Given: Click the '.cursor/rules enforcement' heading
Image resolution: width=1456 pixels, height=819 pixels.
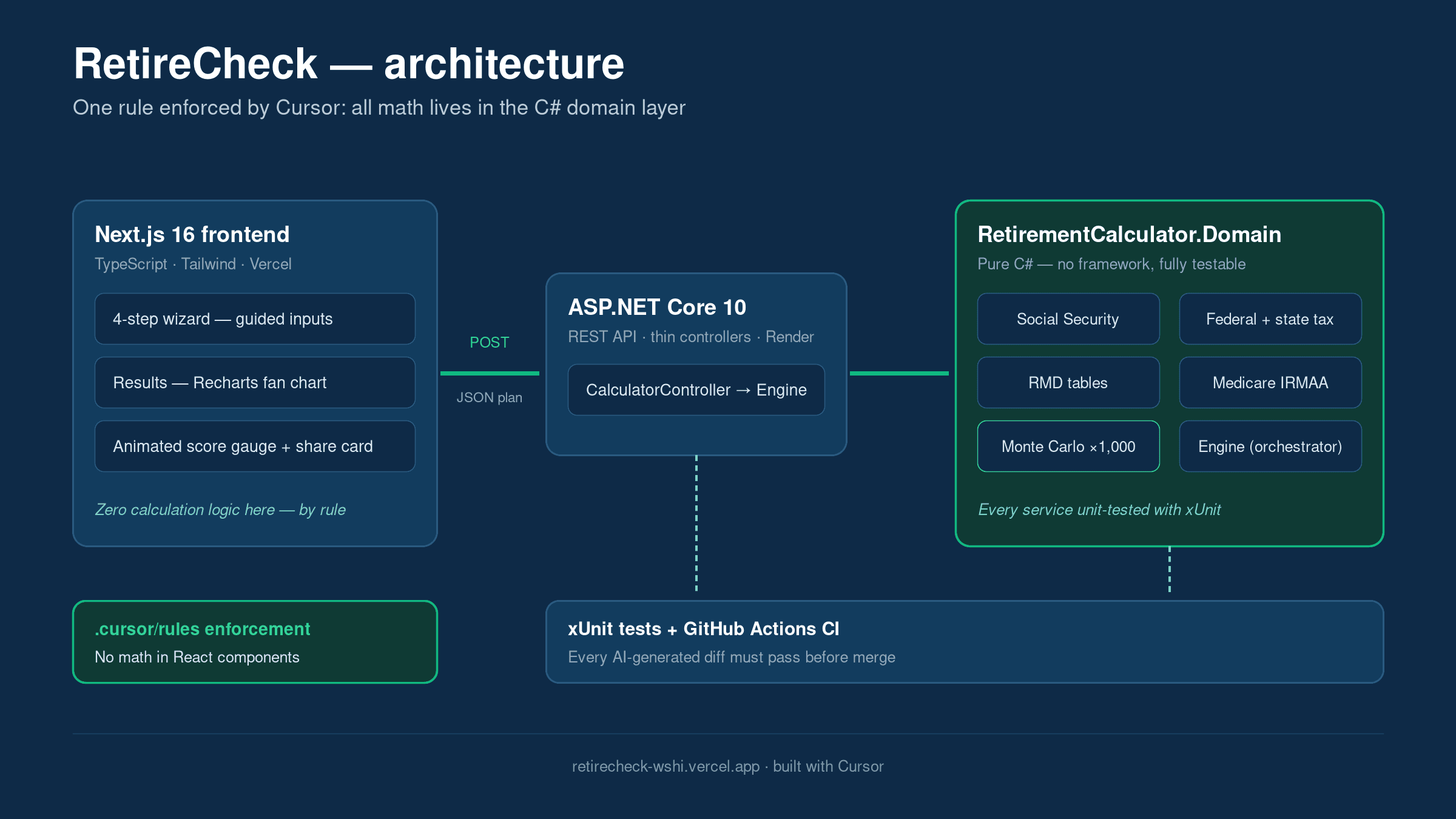Looking at the screenshot, I should (x=203, y=629).
